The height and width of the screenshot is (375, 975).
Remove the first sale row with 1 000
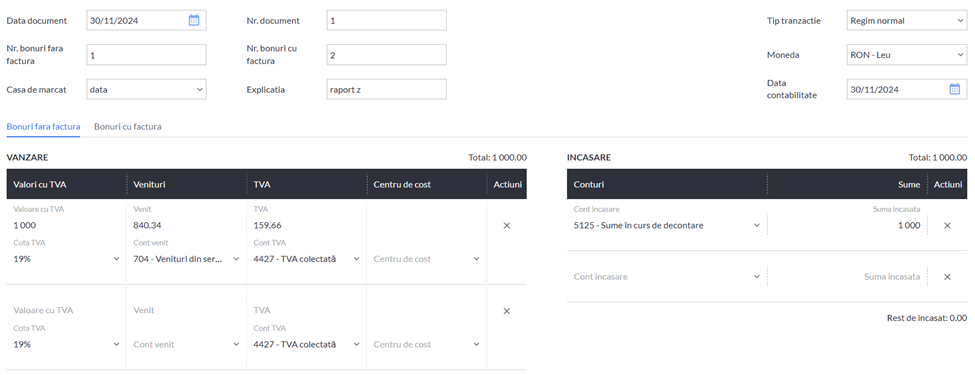coord(506,226)
